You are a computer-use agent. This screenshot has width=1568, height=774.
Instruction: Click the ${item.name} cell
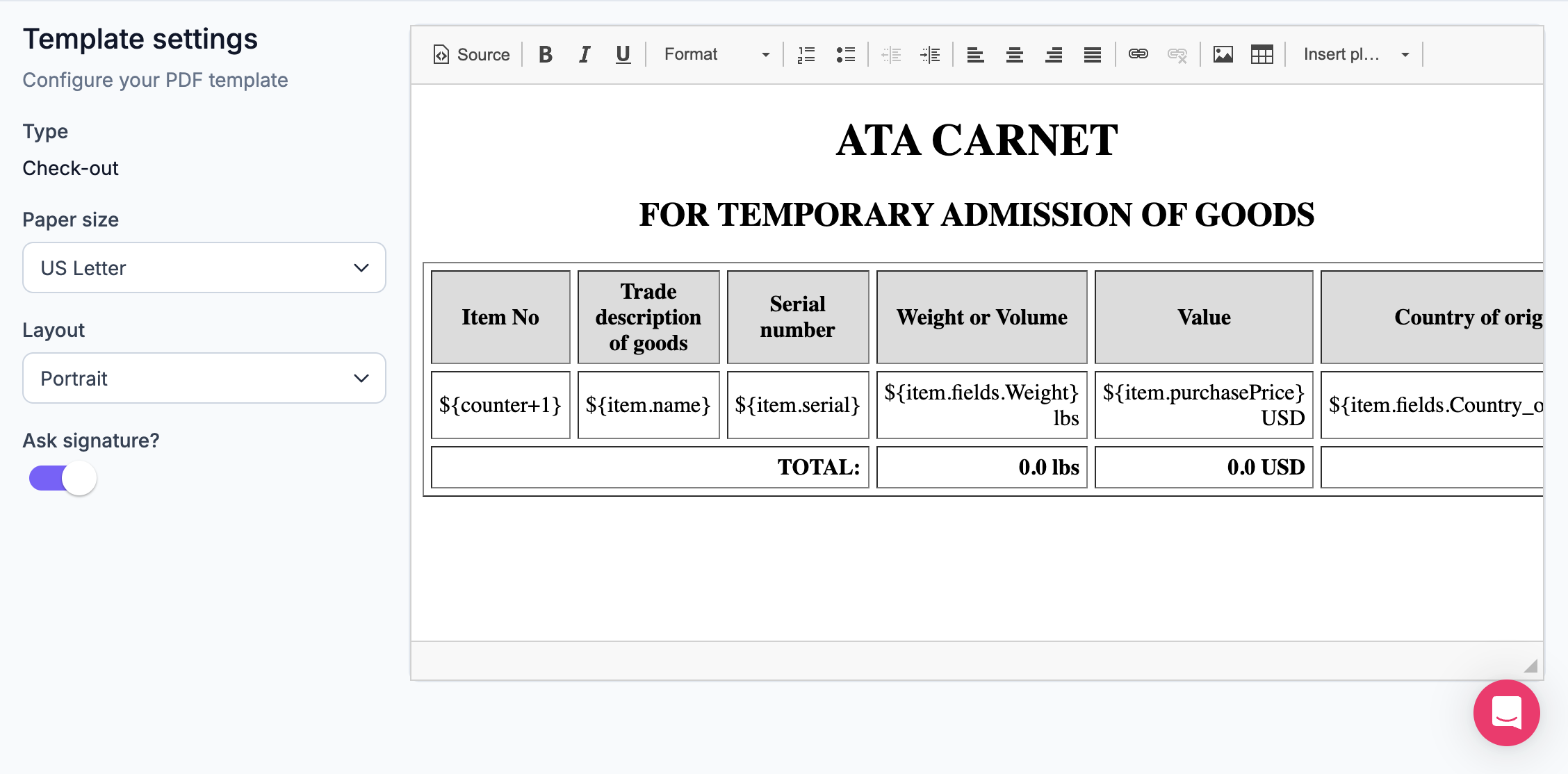(648, 405)
